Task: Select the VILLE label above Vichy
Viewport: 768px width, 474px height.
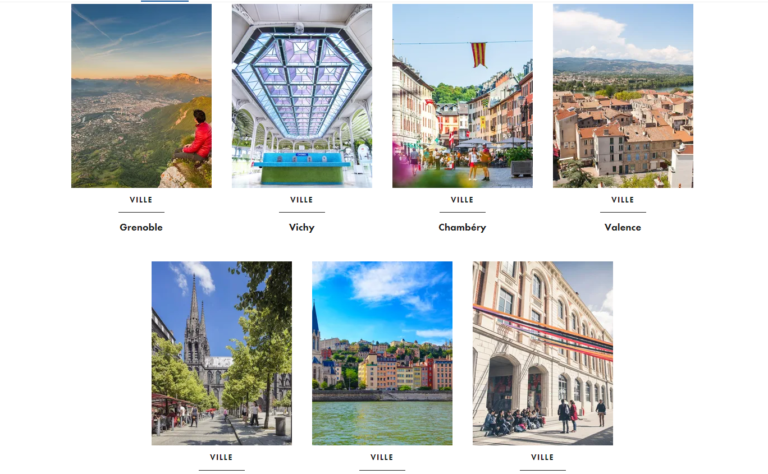Action: pyautogui.click(x=302, y=200)
